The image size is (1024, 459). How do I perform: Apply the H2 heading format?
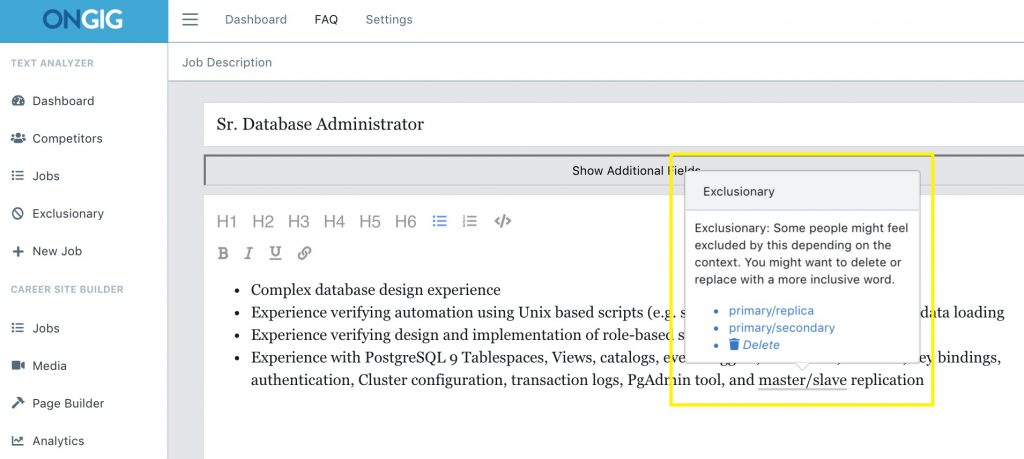pos(263,221)
